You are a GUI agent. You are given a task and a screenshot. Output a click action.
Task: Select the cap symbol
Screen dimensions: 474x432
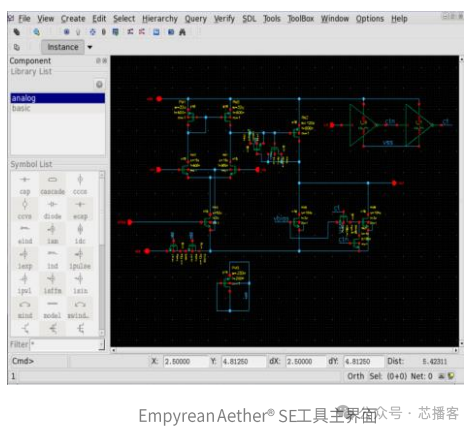pos(25,185)
